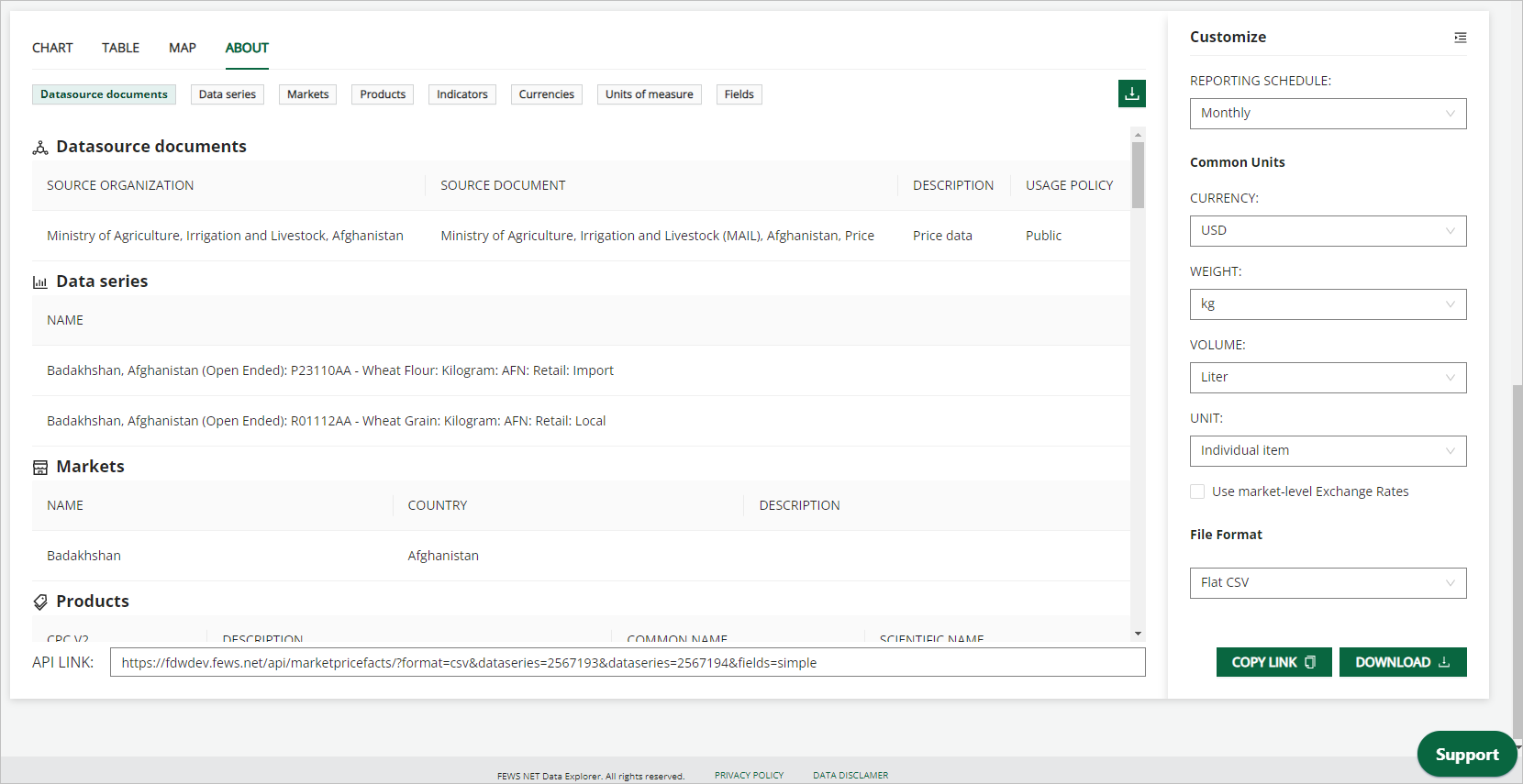The image size is (1523, 784).
Task: Change the File Format Flat CSV dropdown
Action: pyautogui.click(x=1327, y=583)
